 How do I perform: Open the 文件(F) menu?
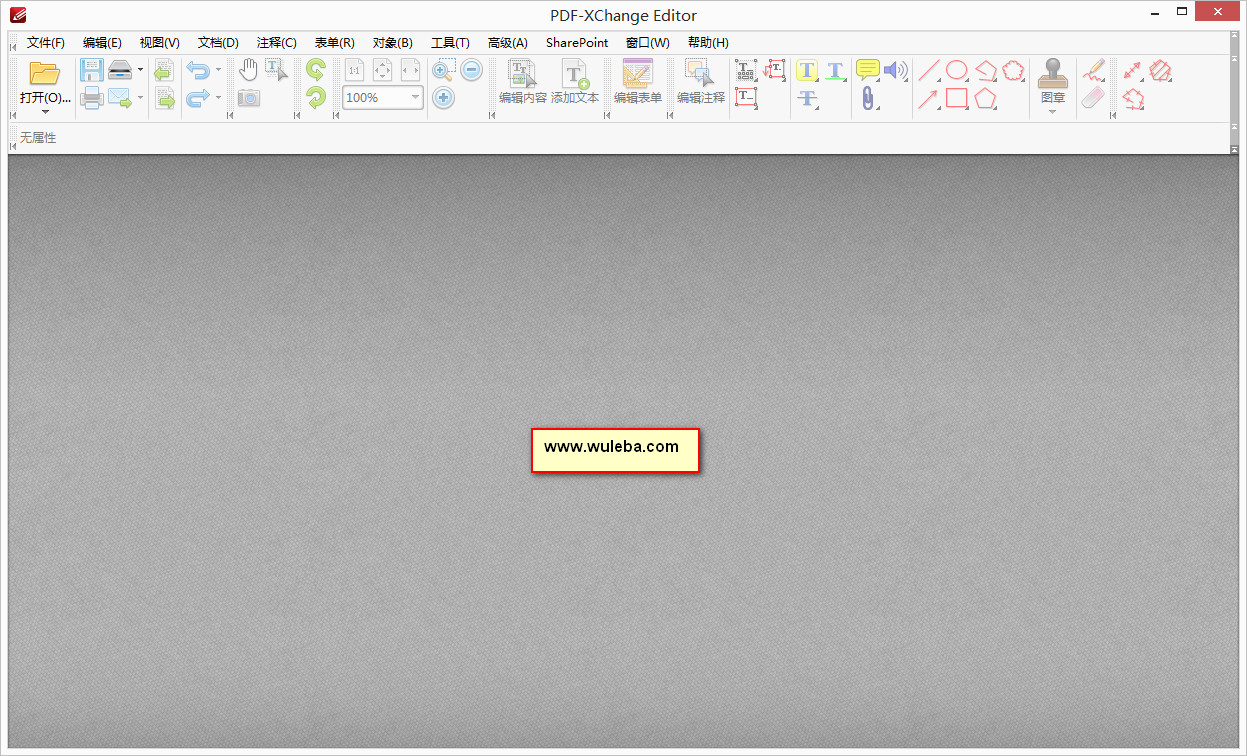[x=46, y=43]
